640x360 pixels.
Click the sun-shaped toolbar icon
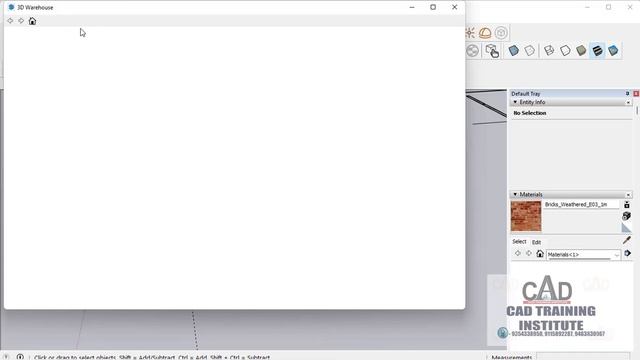click(470, 33)
